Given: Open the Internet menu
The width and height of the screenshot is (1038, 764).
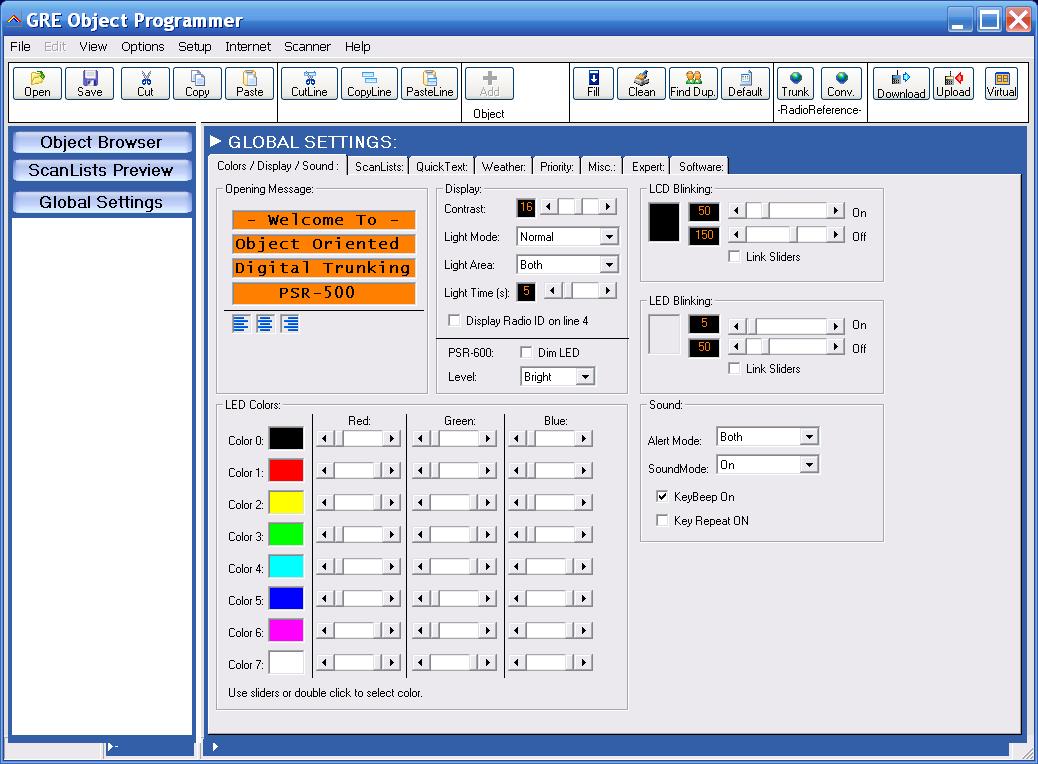Looking at the screenshot, I should pos(248,46).
